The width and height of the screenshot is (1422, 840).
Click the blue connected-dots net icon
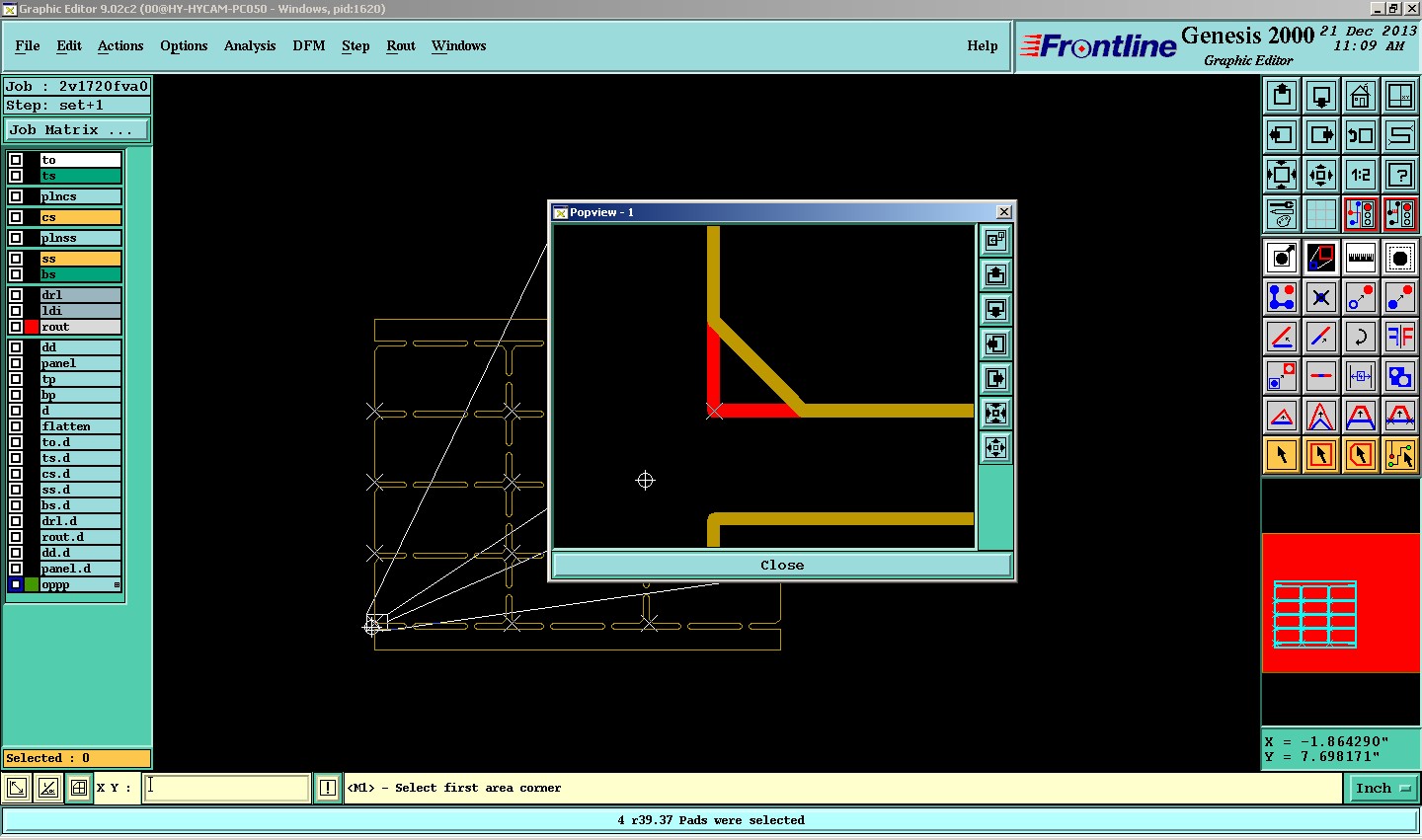pos(1282,297)
